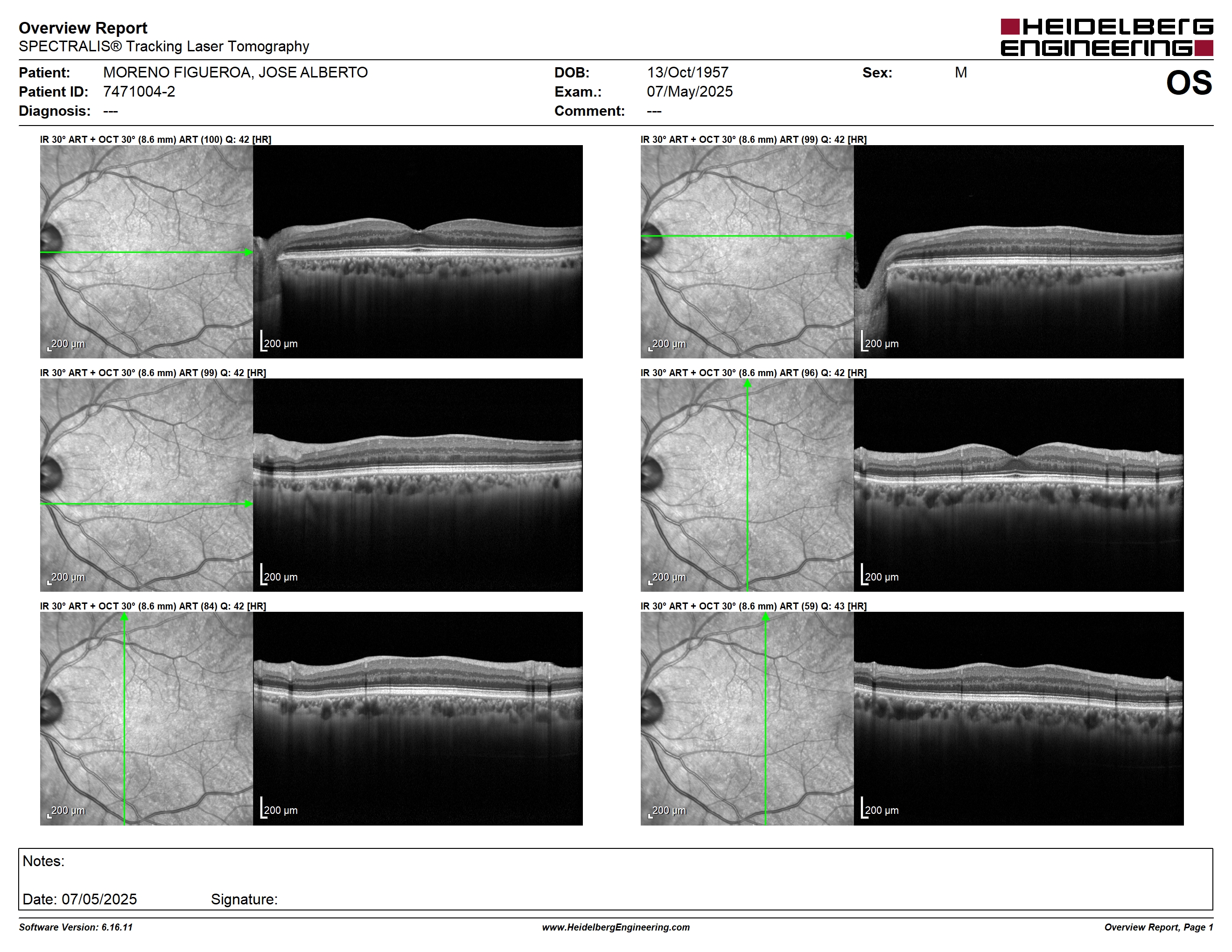
Task: Click the Overview Report, Page 1 footer
Action: [x=1159, y=927]
